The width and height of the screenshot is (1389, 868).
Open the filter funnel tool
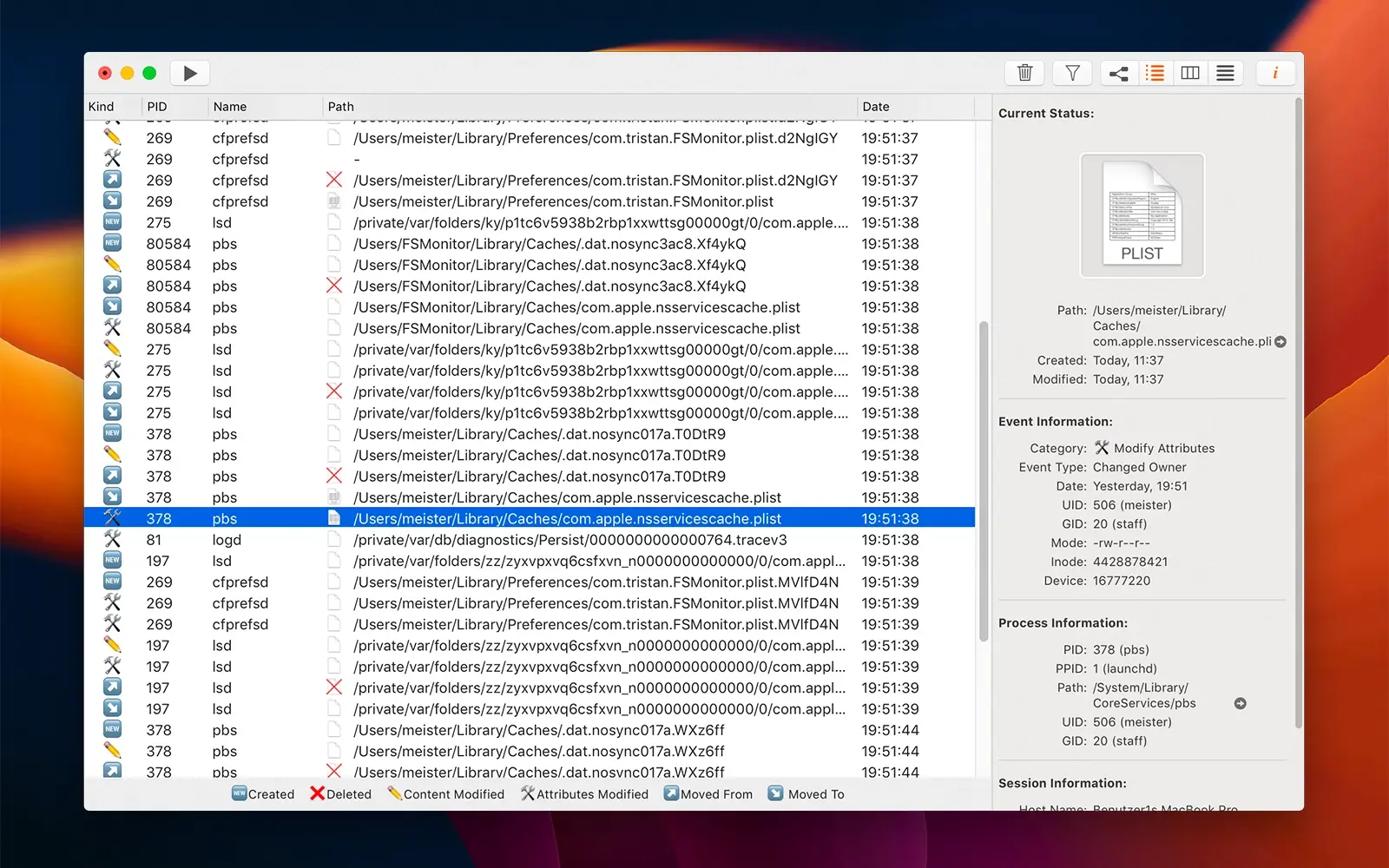pos(1072,73)
